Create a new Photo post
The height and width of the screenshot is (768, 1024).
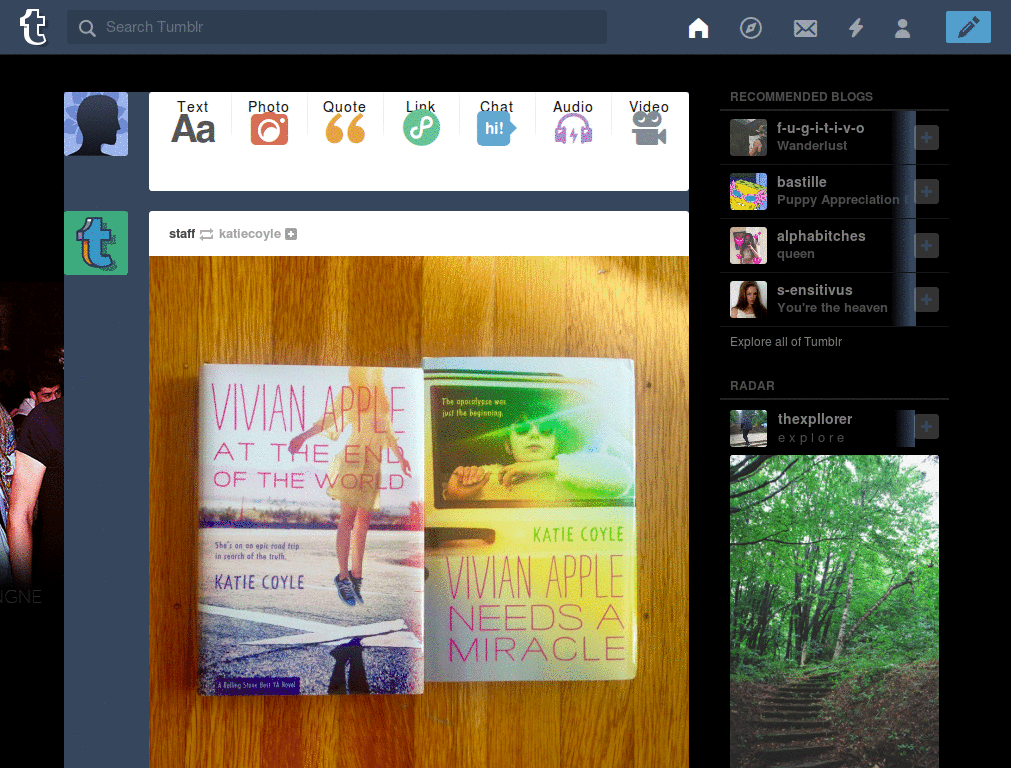pos(268,122)
